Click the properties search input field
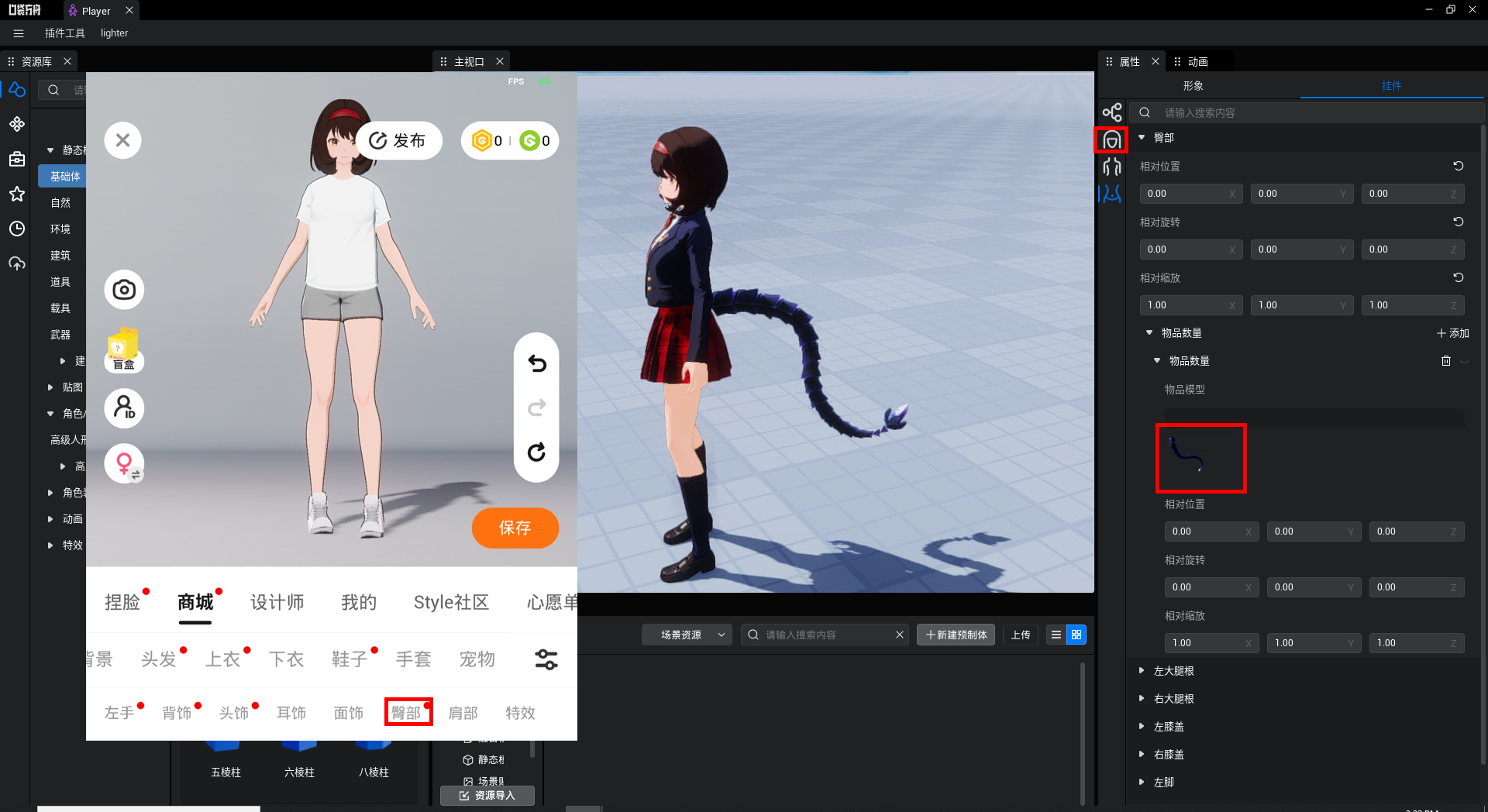The height and width of the screenshot is (812, 1488). pos(1307,112)
